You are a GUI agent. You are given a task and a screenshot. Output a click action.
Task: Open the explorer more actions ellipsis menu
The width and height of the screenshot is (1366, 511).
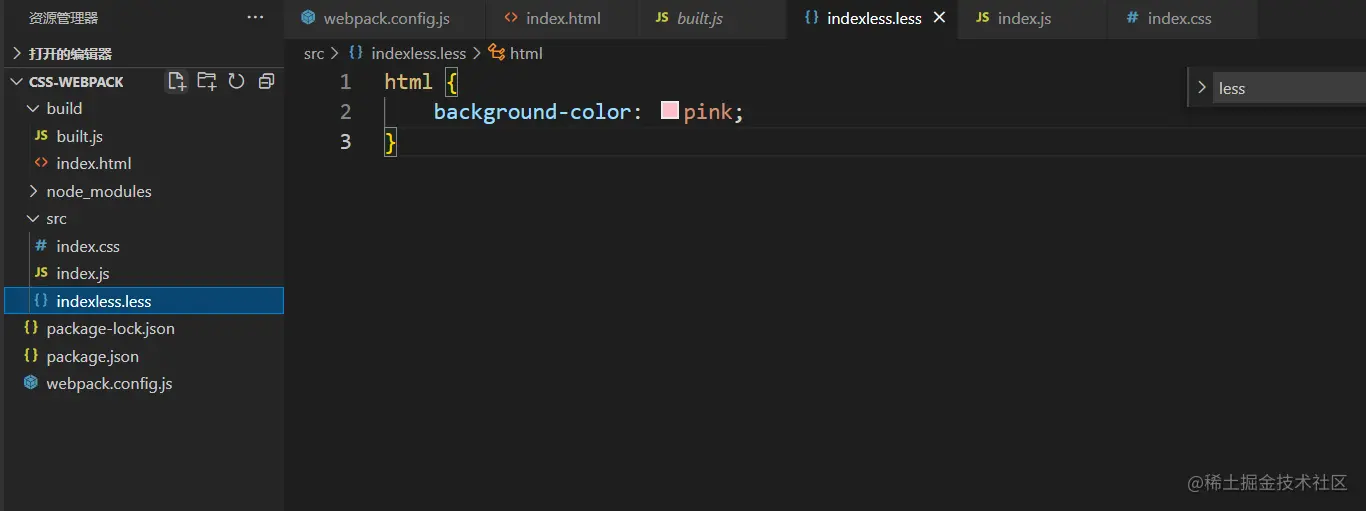click(256, 18)
